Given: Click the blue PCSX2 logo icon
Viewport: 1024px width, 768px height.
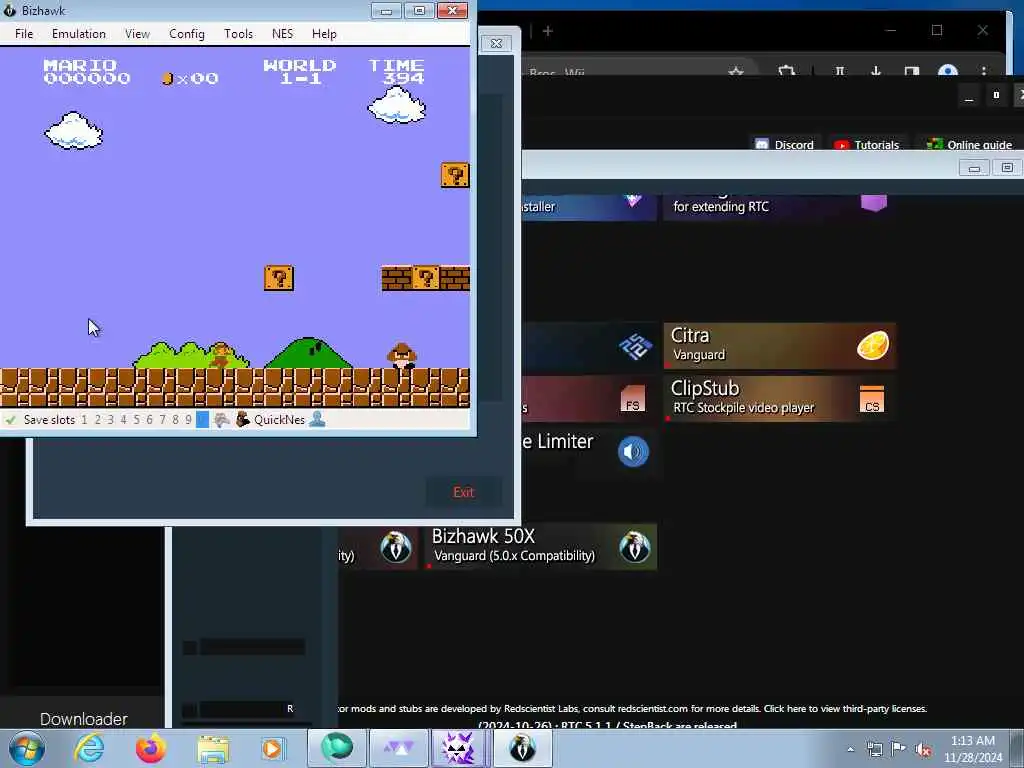Looking at the screenshot, I should [635, 346].
